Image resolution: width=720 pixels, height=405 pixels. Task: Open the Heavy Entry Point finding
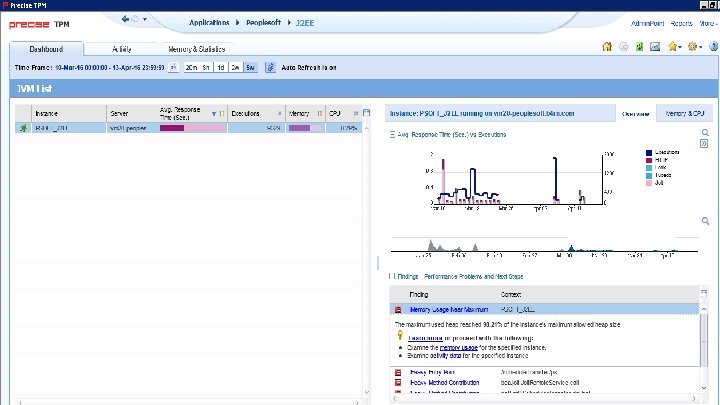[432, 372]
